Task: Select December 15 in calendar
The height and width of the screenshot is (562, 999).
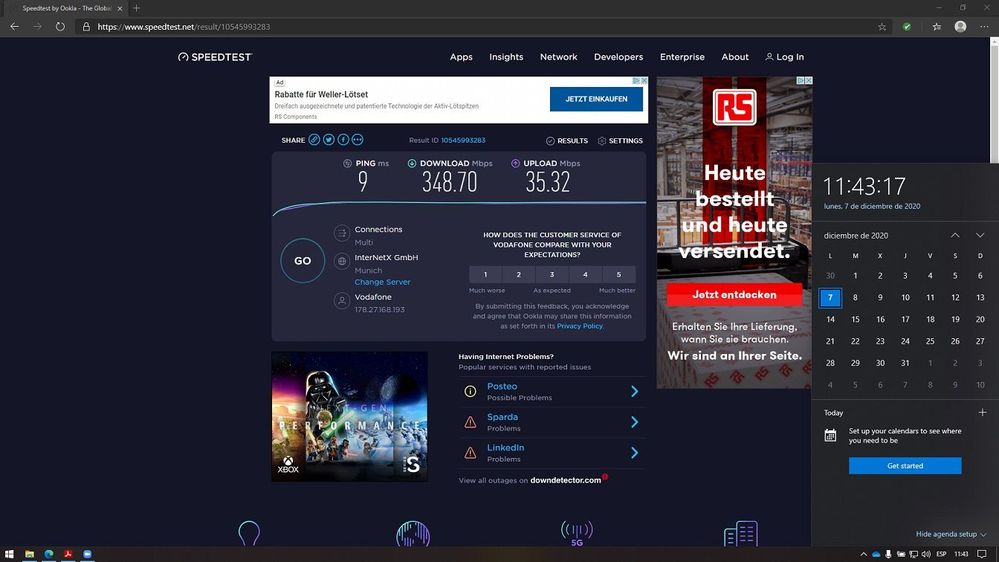Action: click(855, 319)
